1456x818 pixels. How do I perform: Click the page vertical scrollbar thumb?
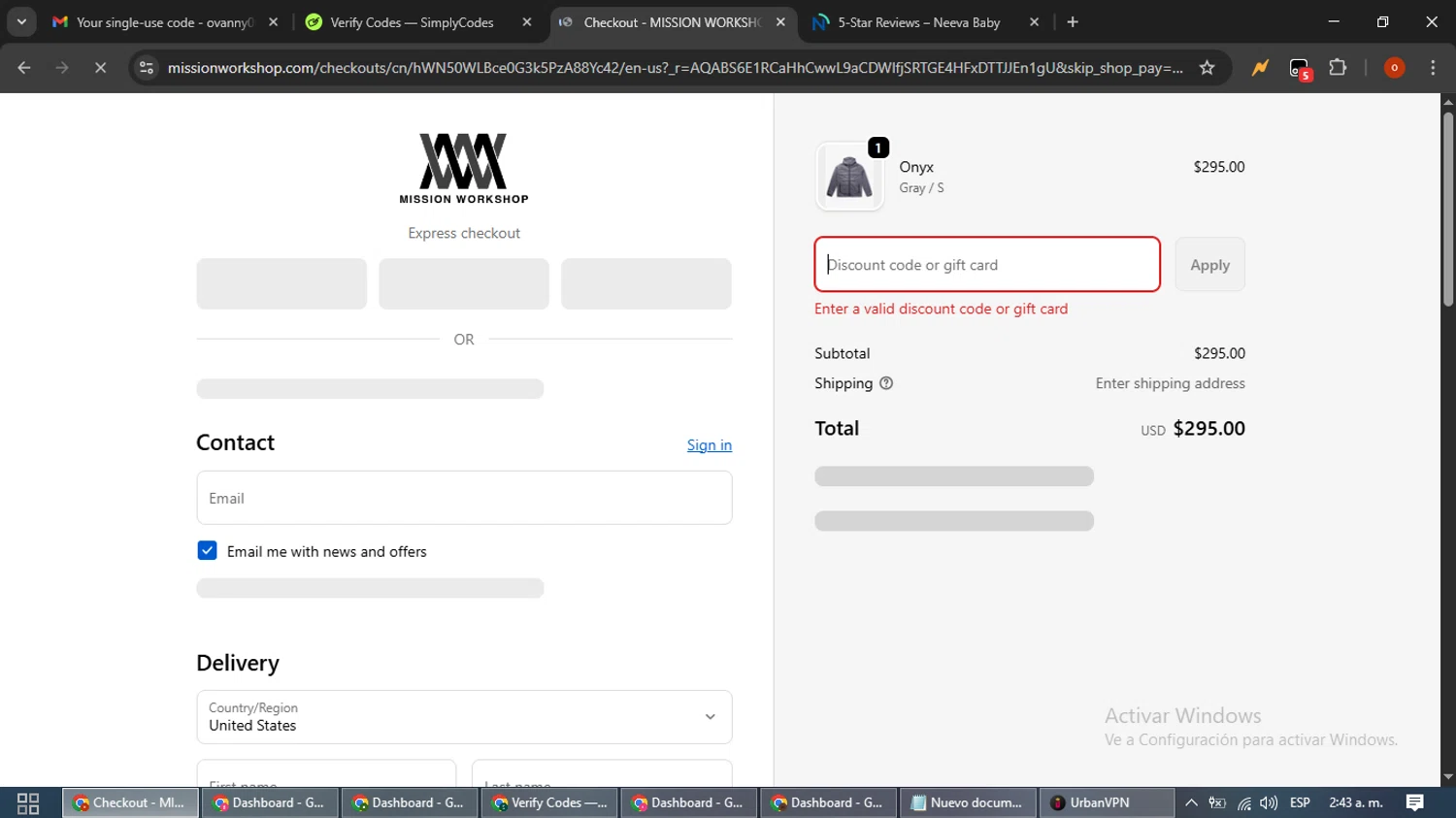1447,209
